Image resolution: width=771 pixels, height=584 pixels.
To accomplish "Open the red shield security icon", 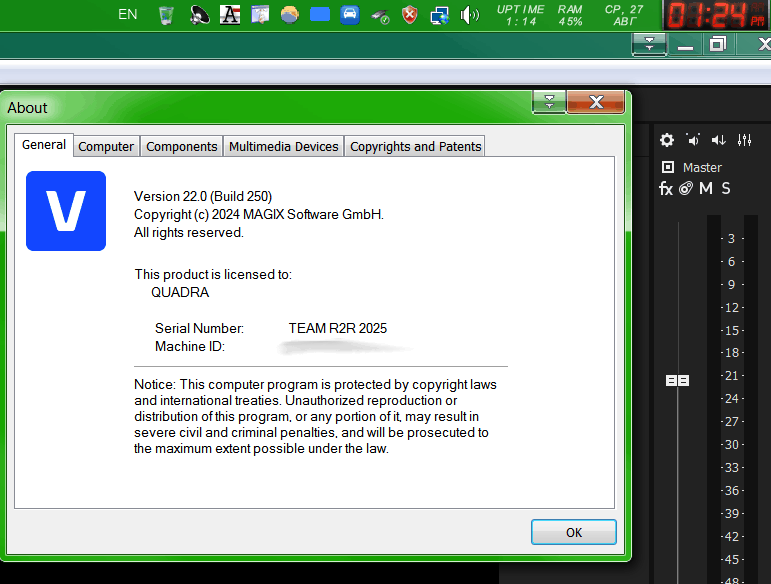I will click(410, 15).
